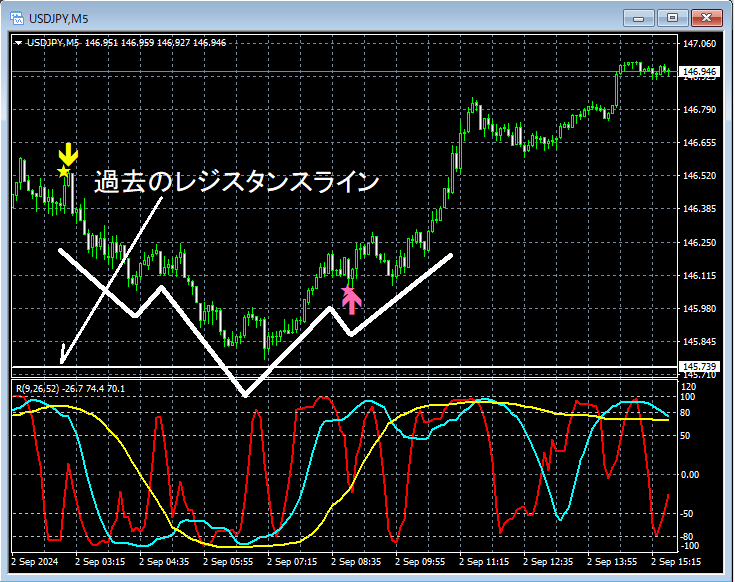Click the 2 Sep 09:55 time label
This screenshot has width=735, height=582.
tap(420, 561)
